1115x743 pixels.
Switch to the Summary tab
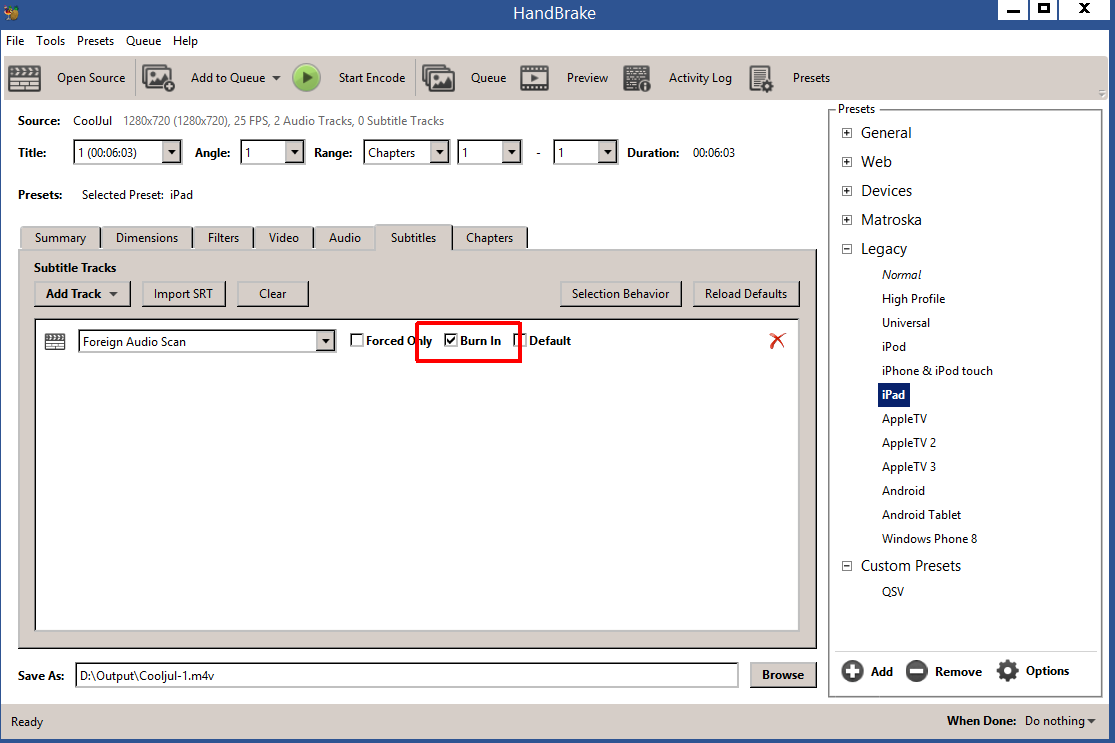60,237
